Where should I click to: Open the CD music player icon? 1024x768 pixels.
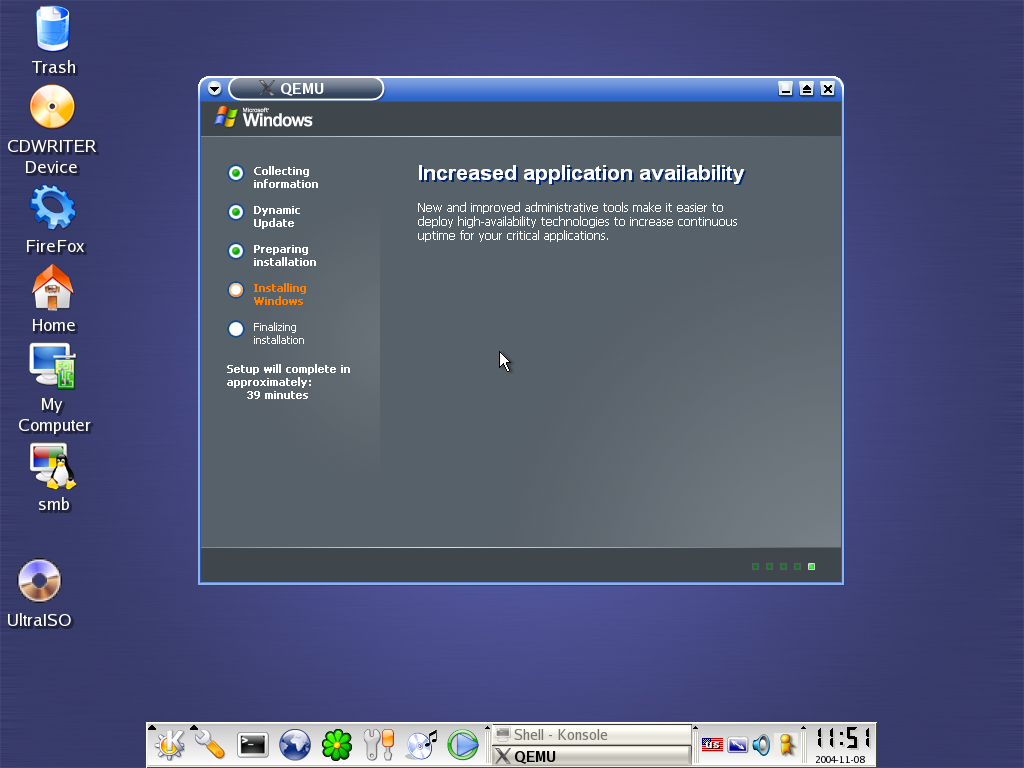click(421, 744)
